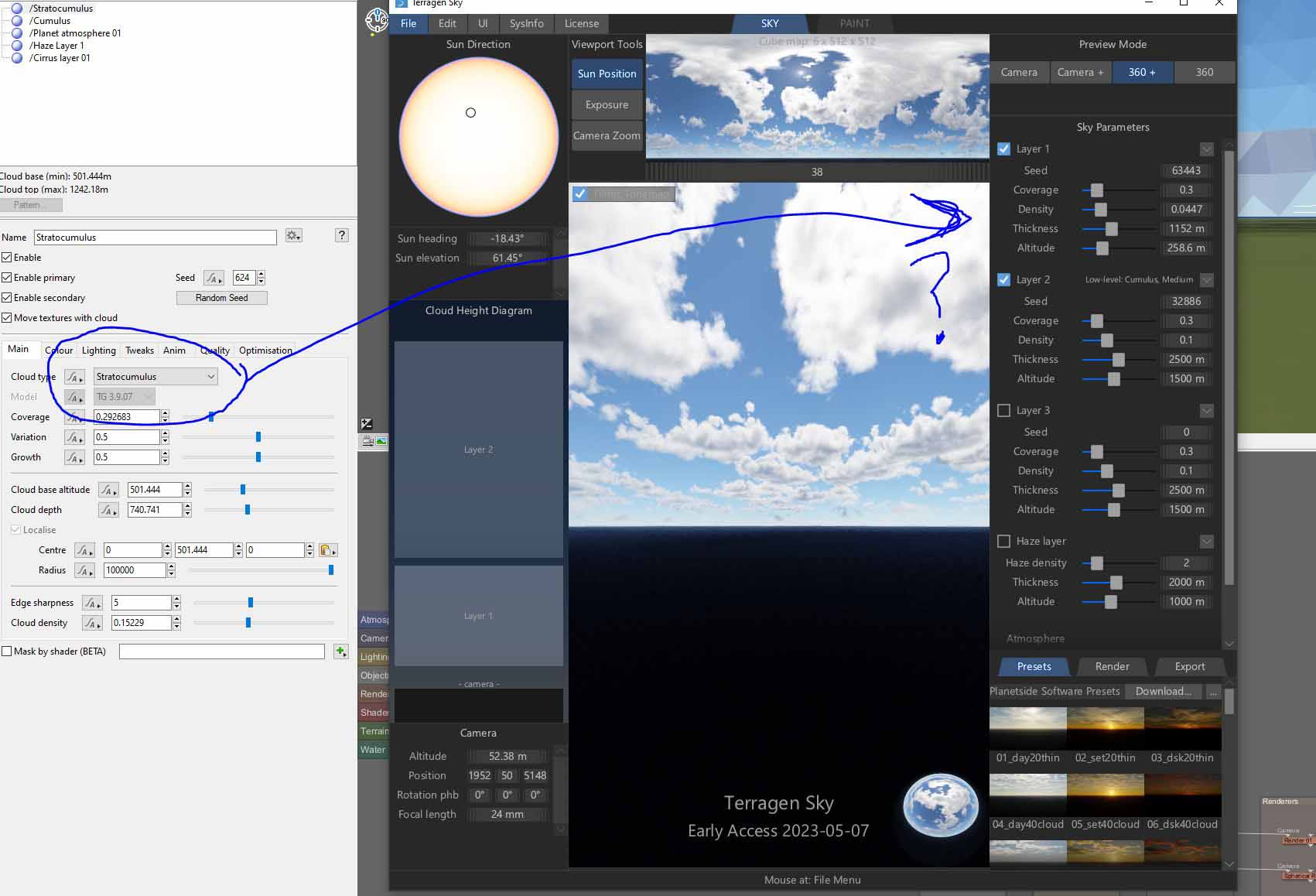Select the 01_day20thin preset thumbnail
Viewport: 1316px width, 896px height.
1027,728
